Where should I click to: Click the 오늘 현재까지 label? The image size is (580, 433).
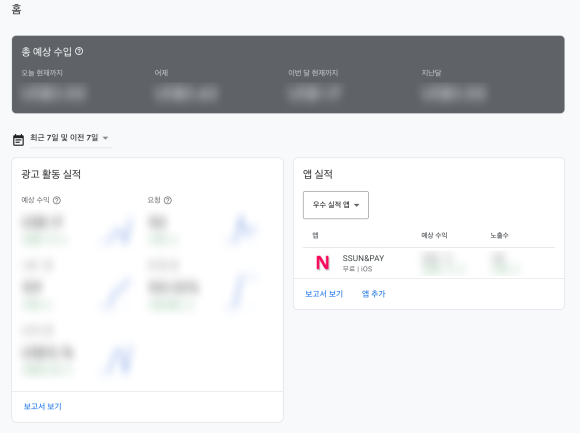[42, 73]
